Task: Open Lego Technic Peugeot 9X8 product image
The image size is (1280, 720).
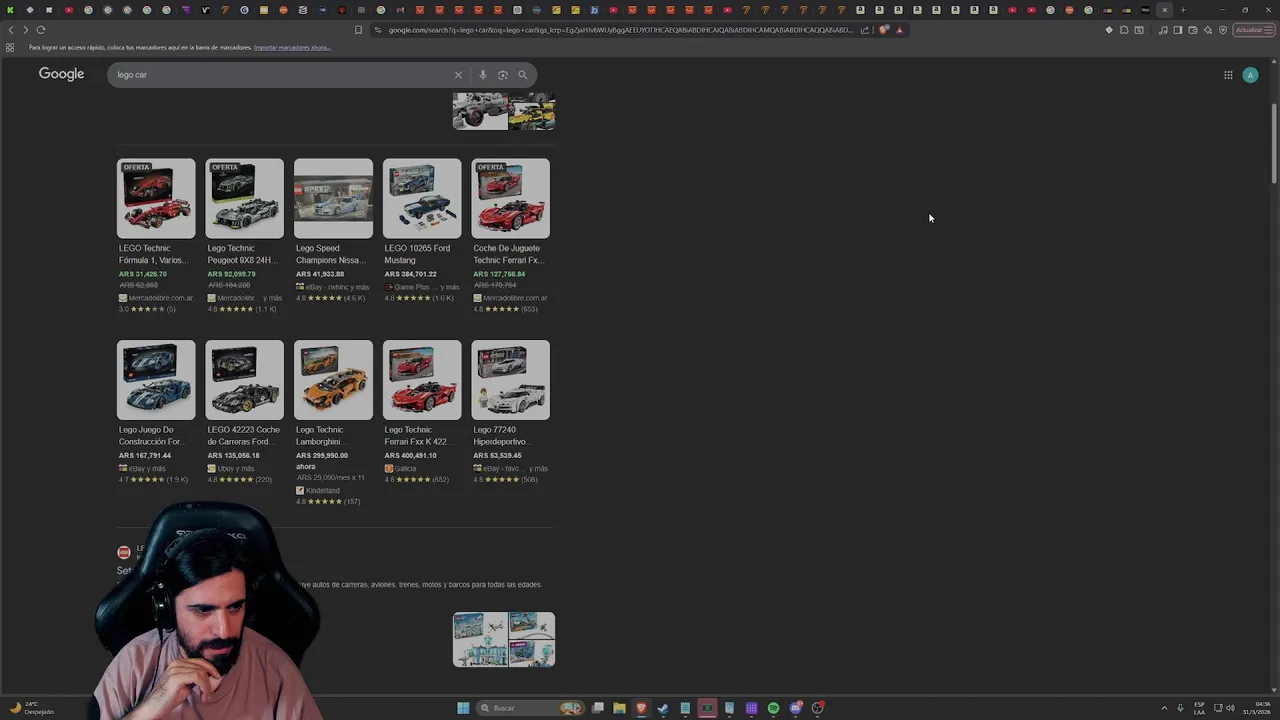Action: click(x=244, y=198)
